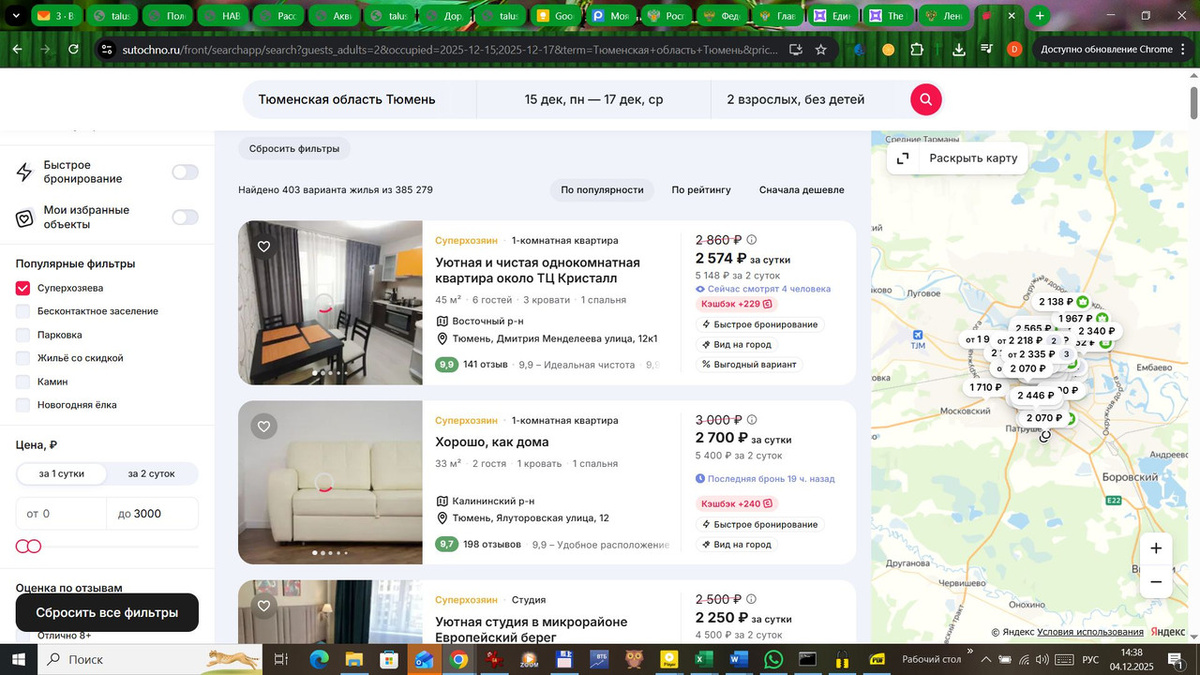Open WhatsApp from the taskbar
The width and height of the screenshot is (1200, 675).
point(773,659)
